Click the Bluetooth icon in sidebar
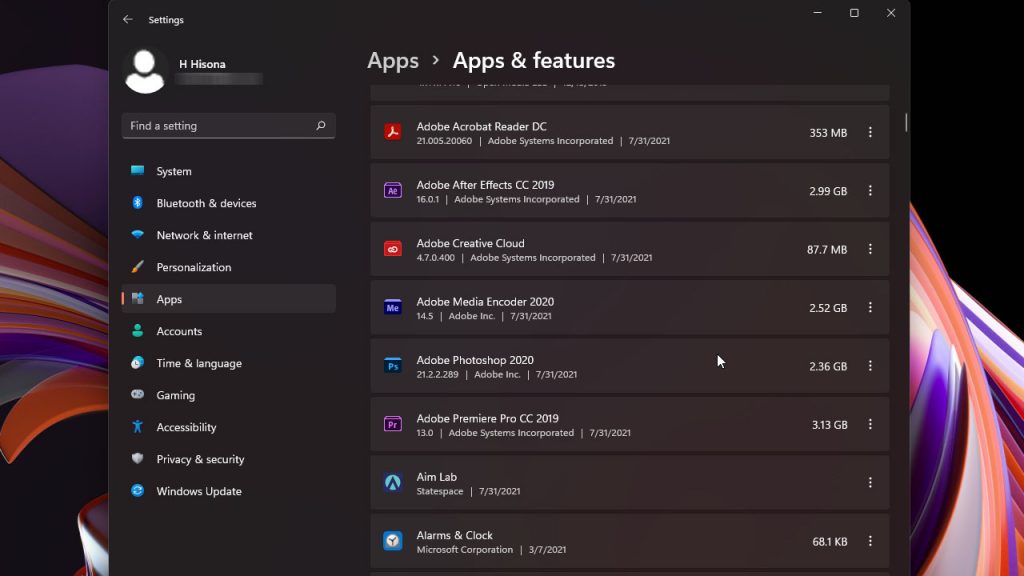Screen dimensions: 1024x576 (137, 202)
